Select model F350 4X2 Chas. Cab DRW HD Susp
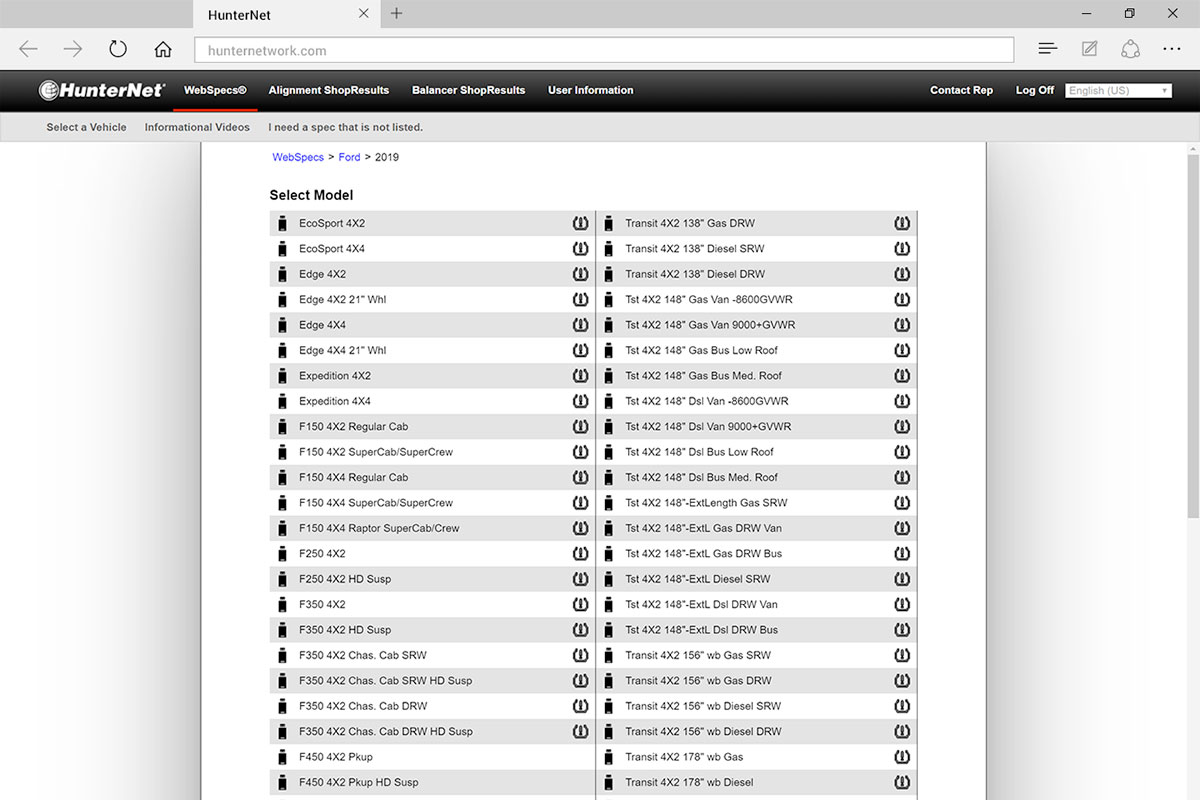Image resolution: width=1200 pixels, height=800 pixels. tap(386, 731)
